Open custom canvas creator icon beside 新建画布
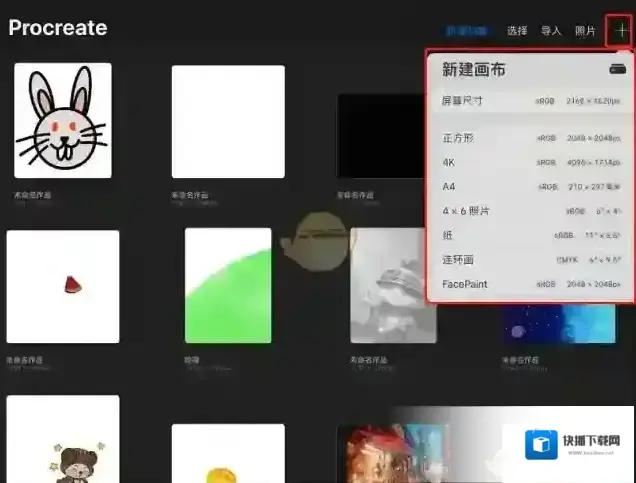 617,70
